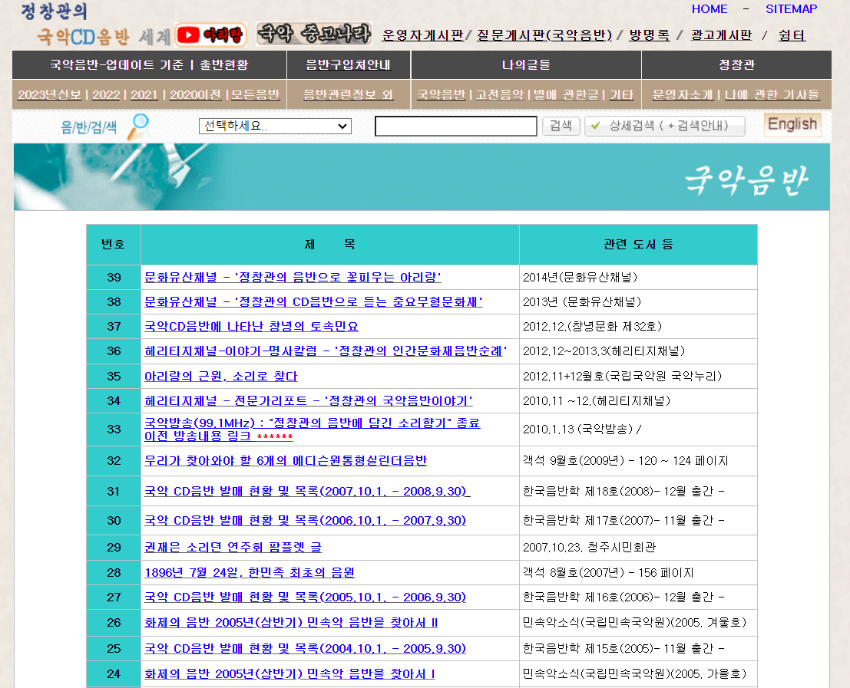Screen dimensions: 850x688
Task: Click the 국악음반 teal banner image
Action: 421,177
